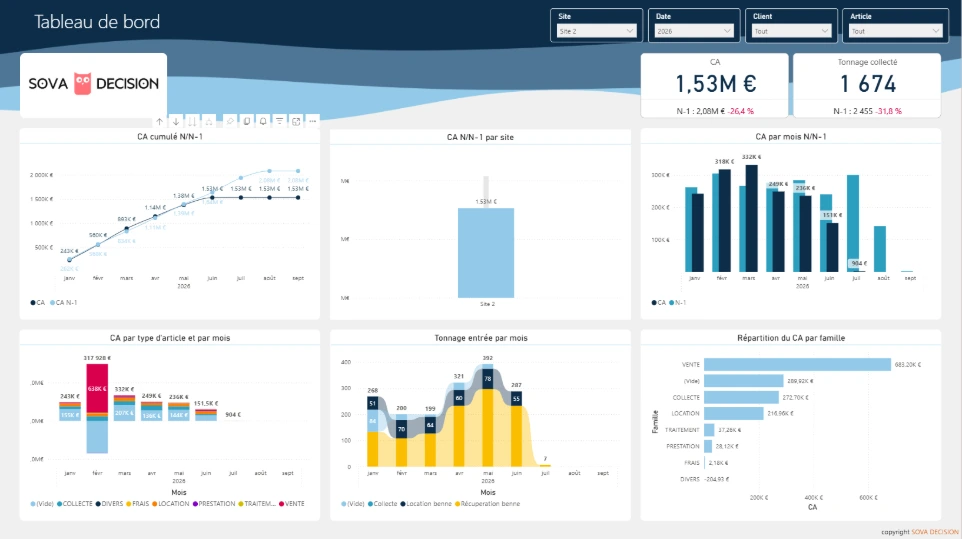Click the 392 peak label in tonnage chart
962x539 pixels.
pos(487,358)
